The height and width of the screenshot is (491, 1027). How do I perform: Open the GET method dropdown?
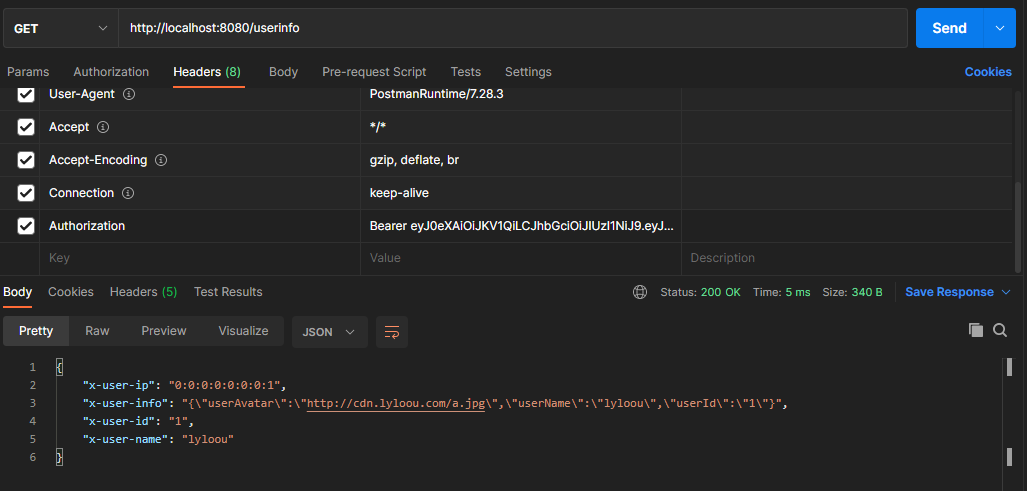[x=60, y=28]
